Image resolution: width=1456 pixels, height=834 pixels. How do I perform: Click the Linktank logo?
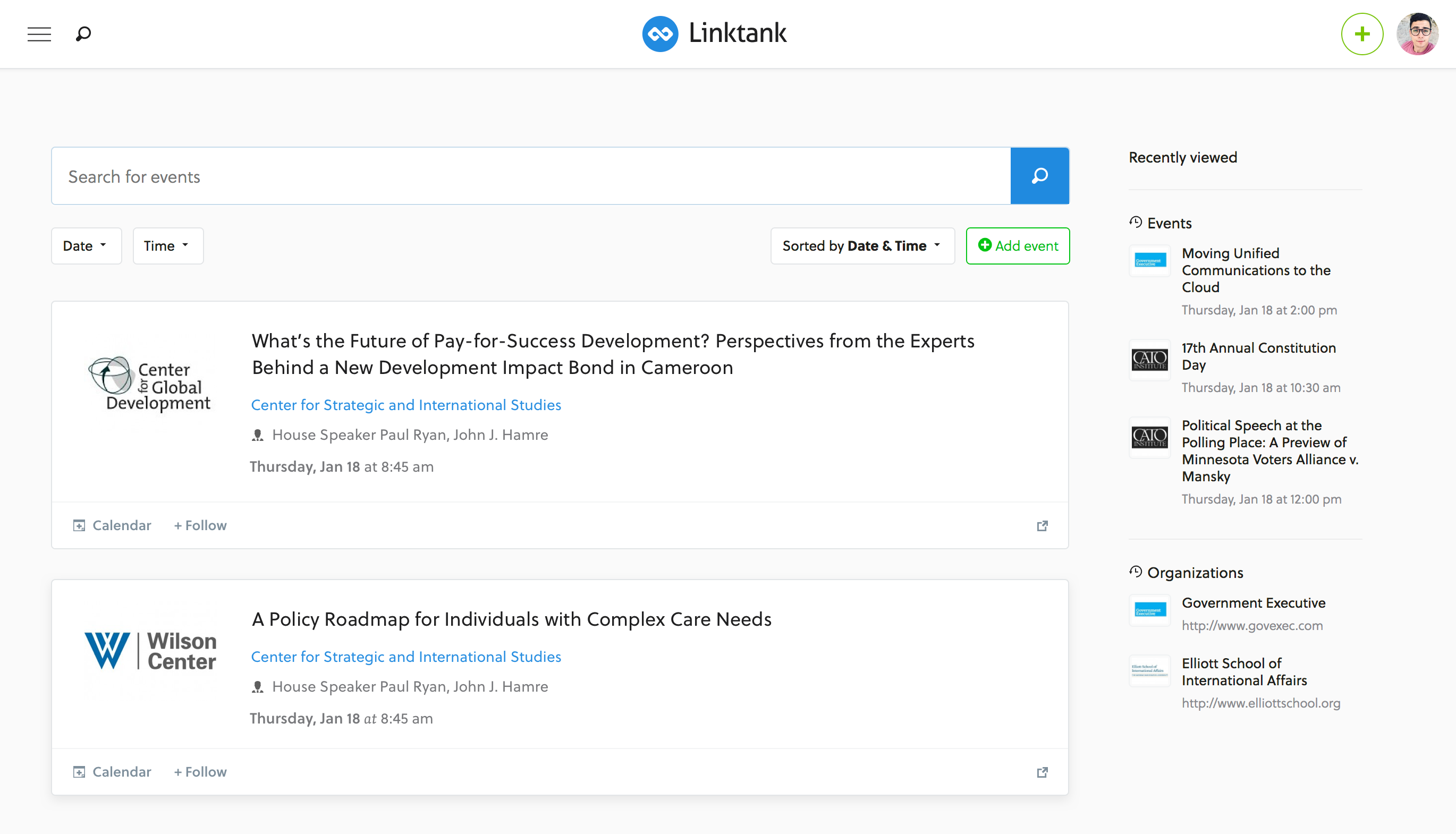point(715,33)
